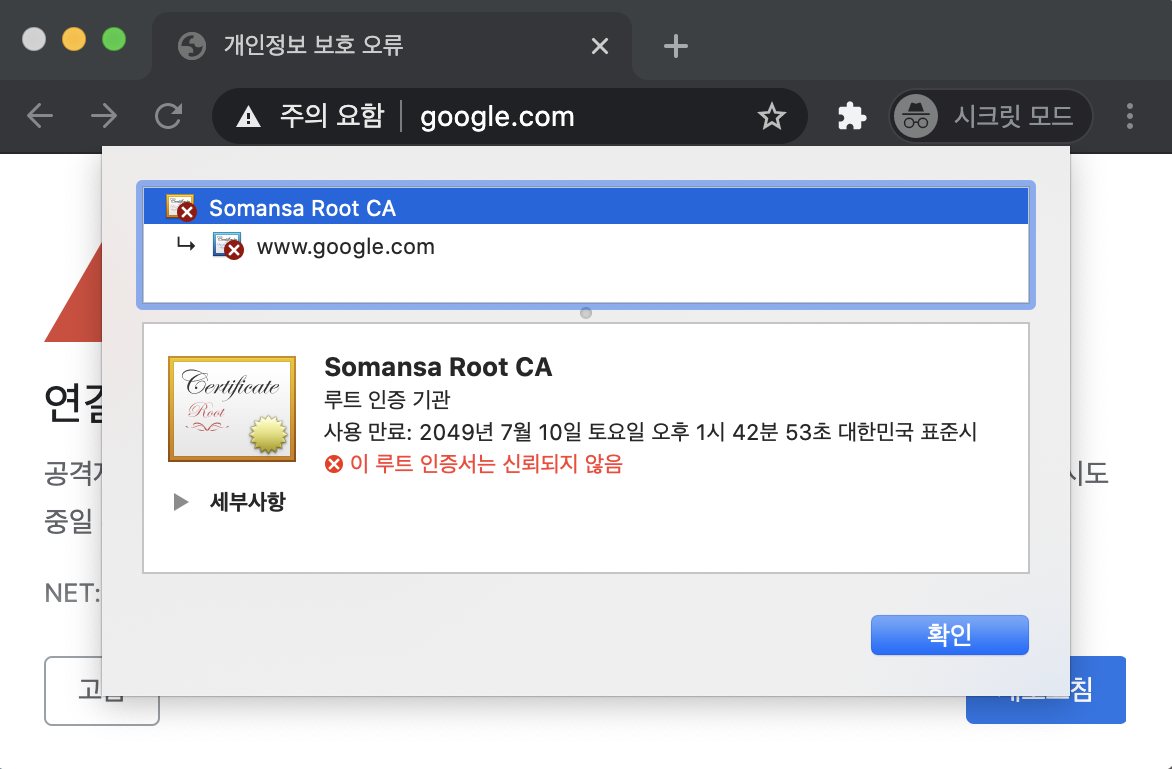Click the back navigation arrow
The image size is (1172, 769).
[x=40, y=116]
